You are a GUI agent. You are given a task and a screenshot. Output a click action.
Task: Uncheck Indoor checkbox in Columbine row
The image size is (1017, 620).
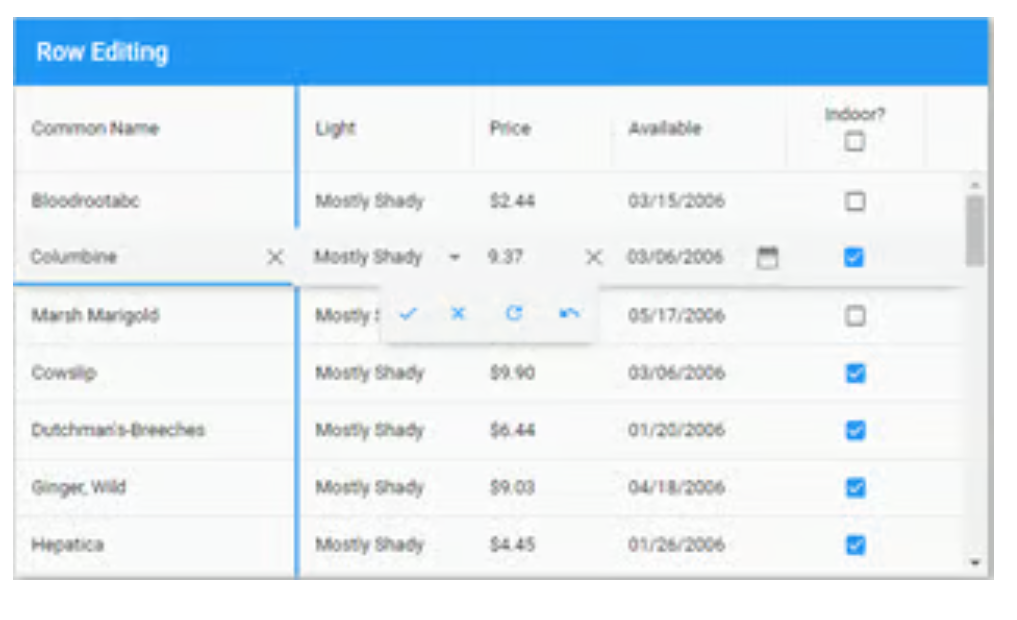tap(854, 258)
